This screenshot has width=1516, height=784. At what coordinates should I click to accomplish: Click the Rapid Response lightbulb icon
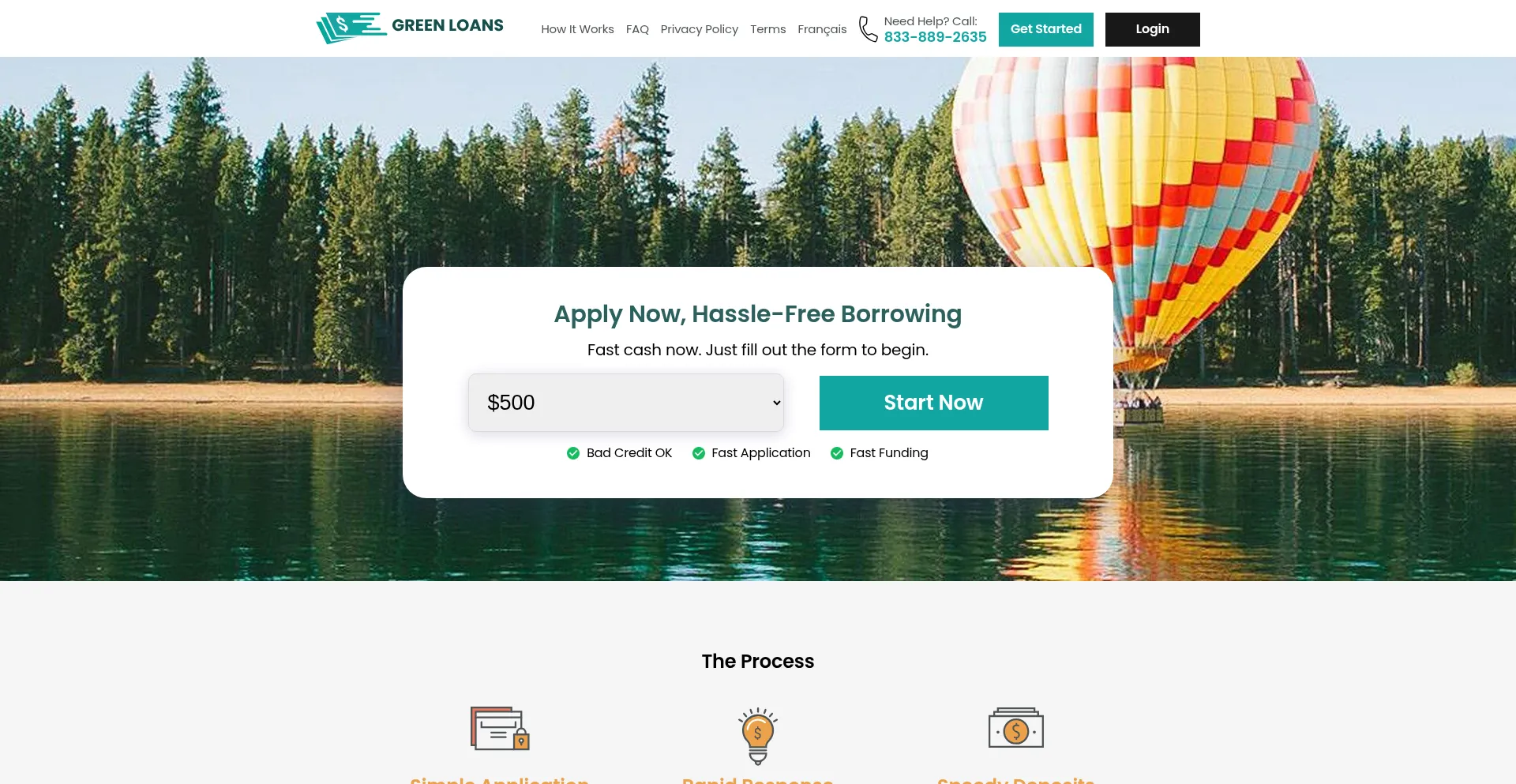click(x=758, y=736)
